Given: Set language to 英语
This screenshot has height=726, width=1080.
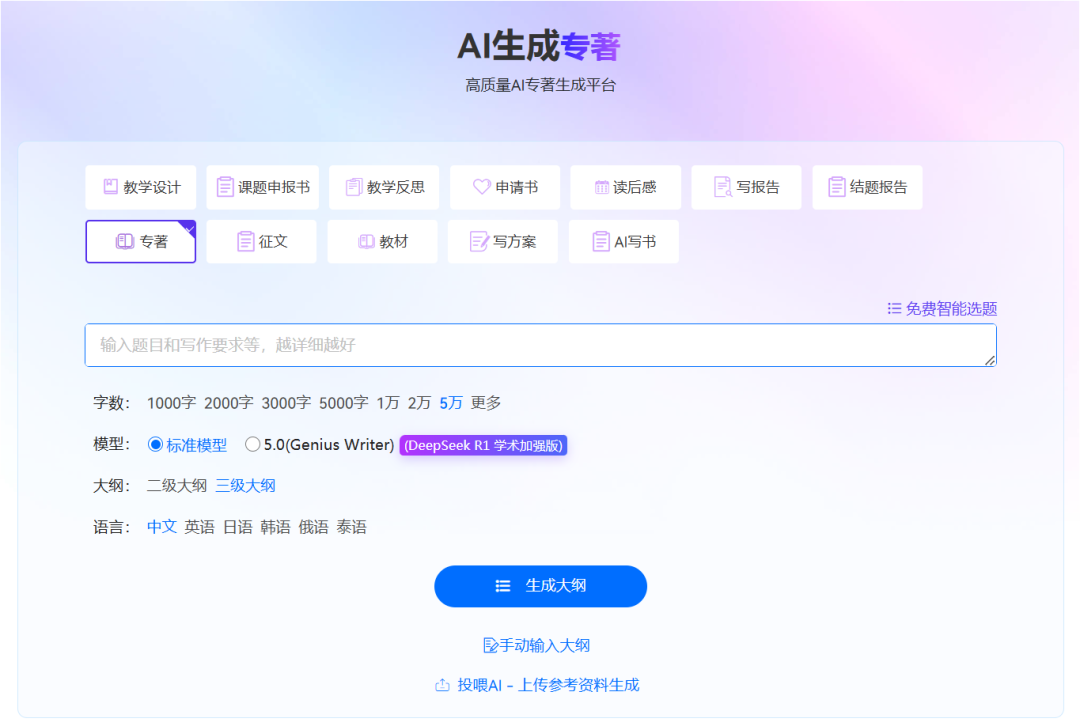Looking at the screenshot, I should (200, 528).
